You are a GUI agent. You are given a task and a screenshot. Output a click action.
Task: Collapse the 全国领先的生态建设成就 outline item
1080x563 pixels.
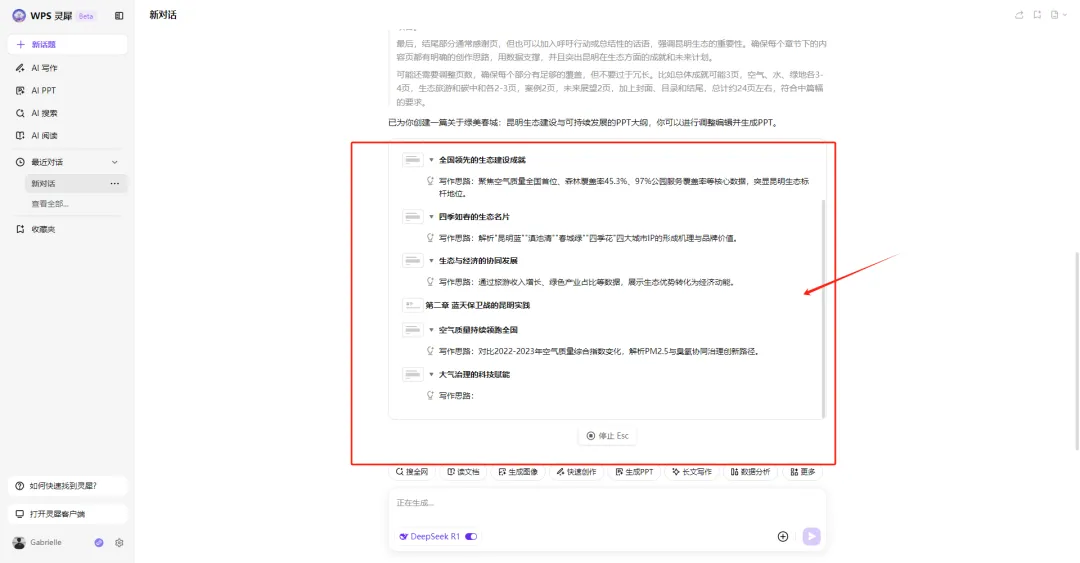click(x=431, y=160)
